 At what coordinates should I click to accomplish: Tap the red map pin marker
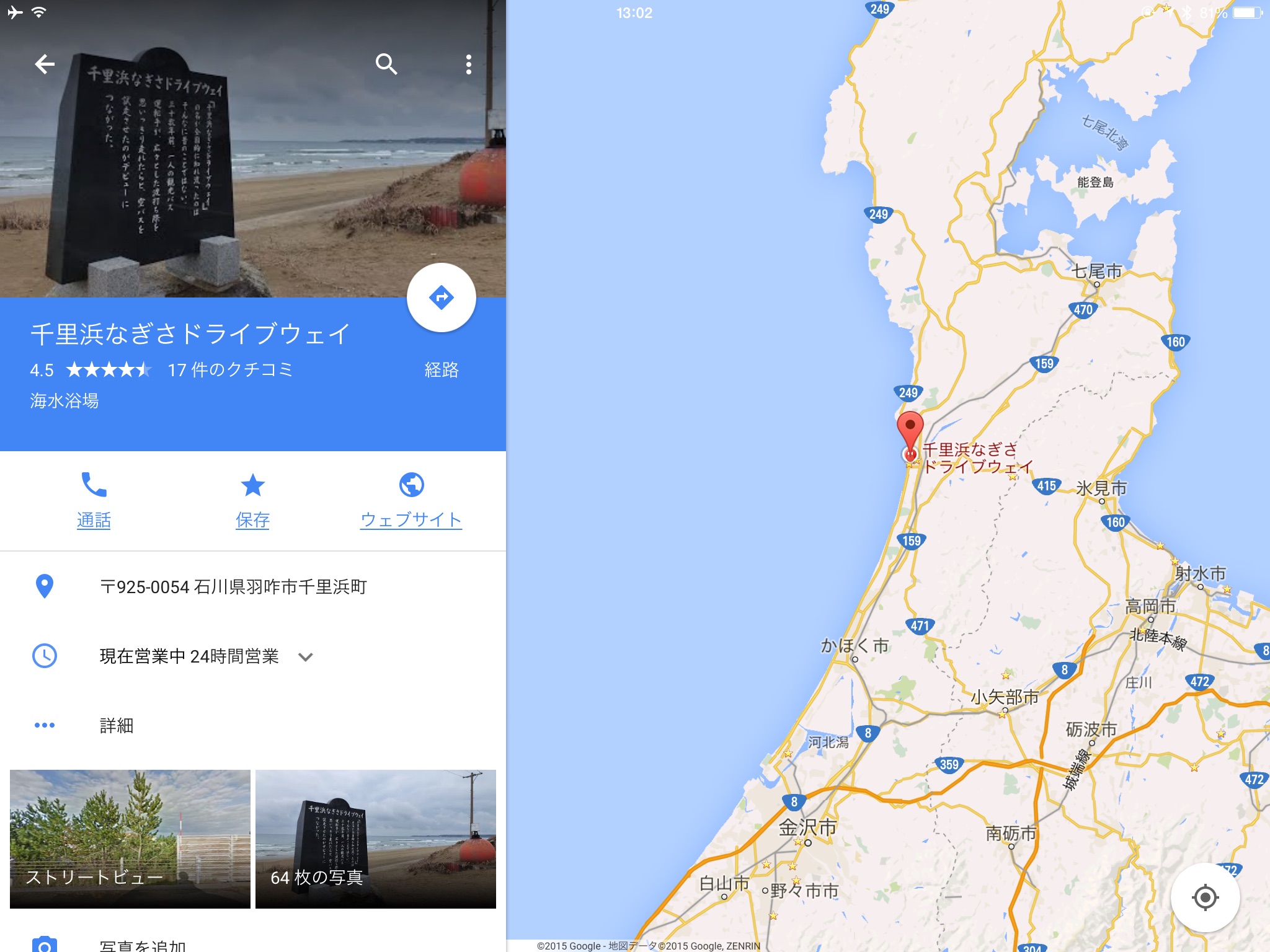pos(910,435)
